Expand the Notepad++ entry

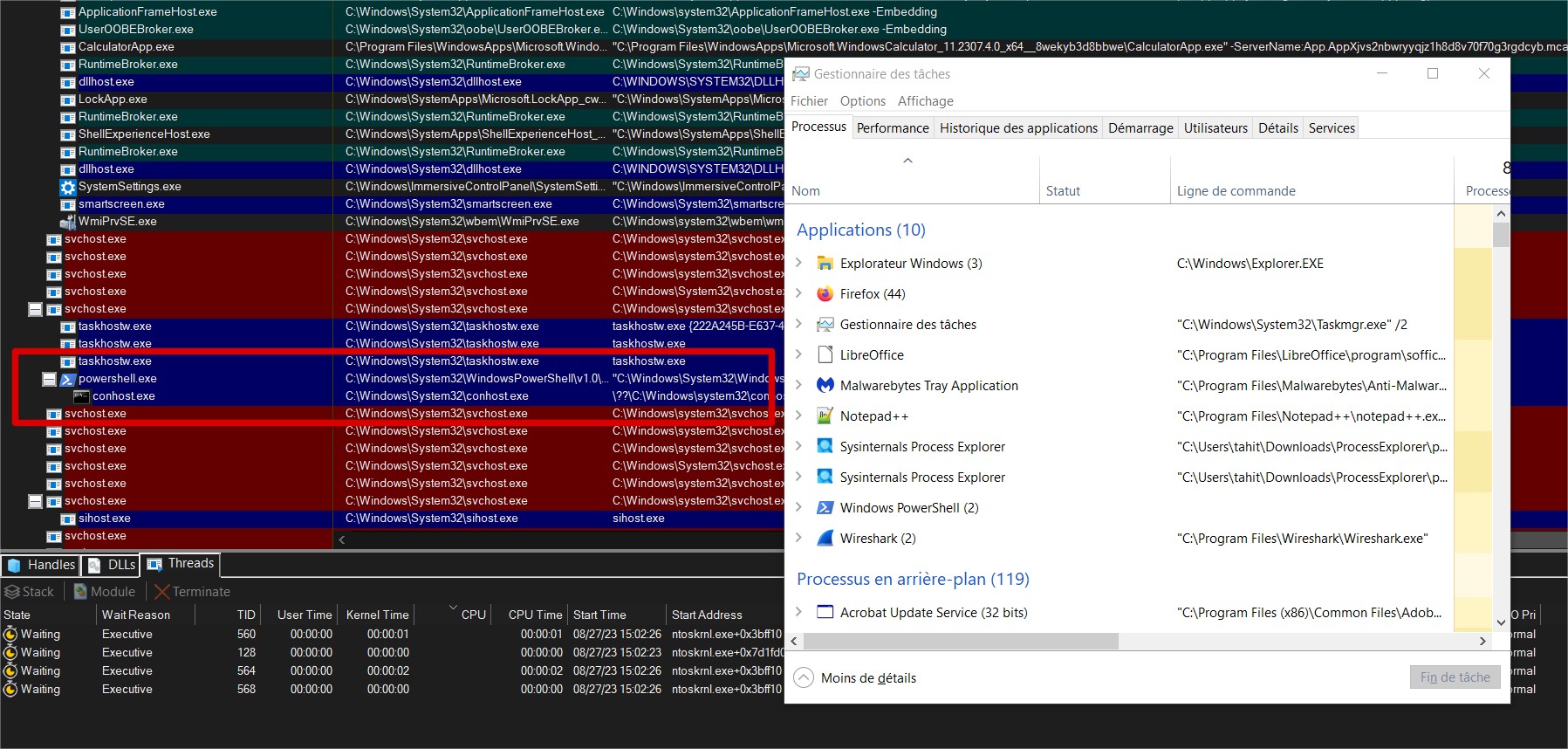[798, 416]
